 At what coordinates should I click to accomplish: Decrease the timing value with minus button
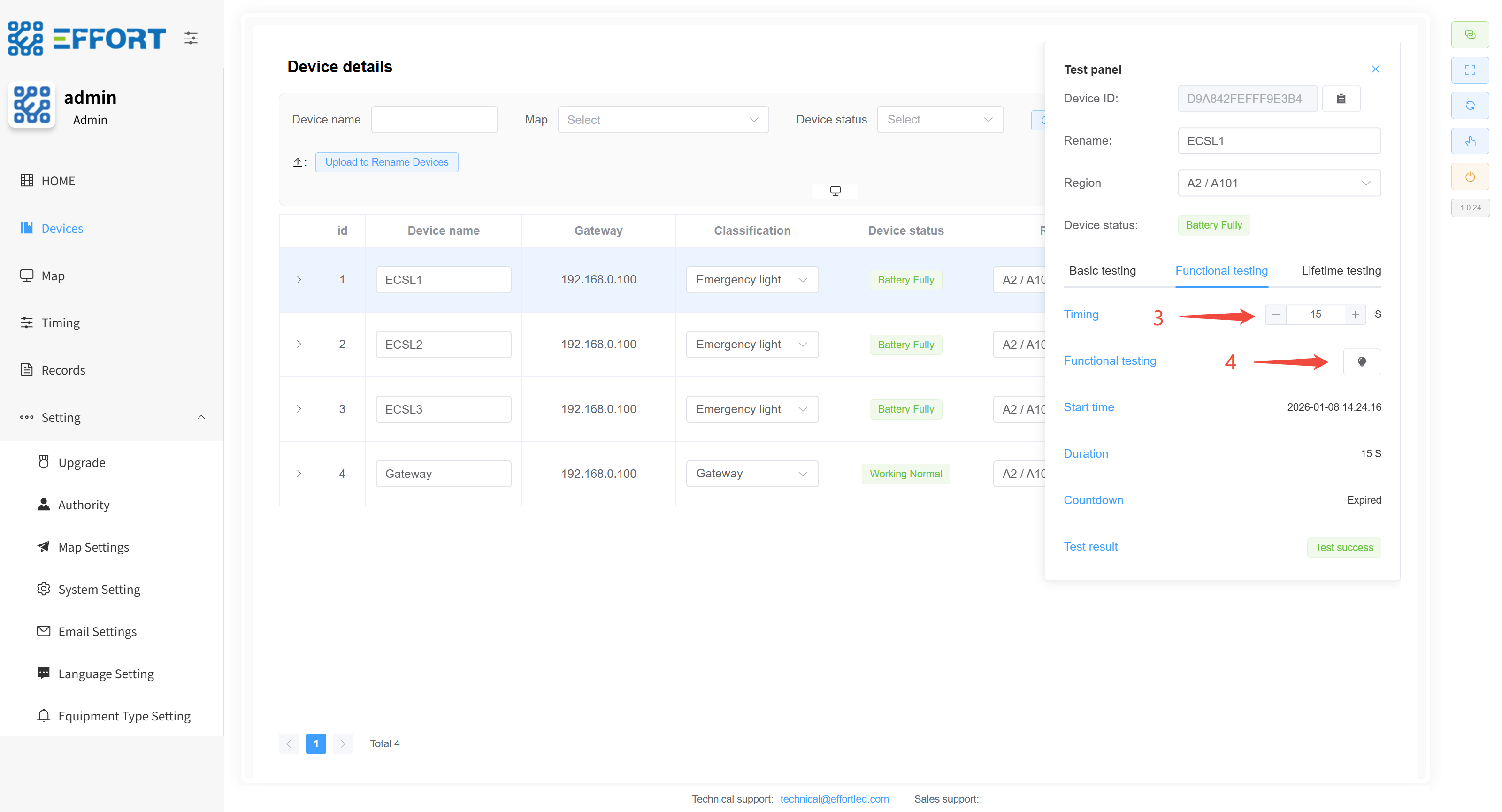click(x=1276, y=315)
